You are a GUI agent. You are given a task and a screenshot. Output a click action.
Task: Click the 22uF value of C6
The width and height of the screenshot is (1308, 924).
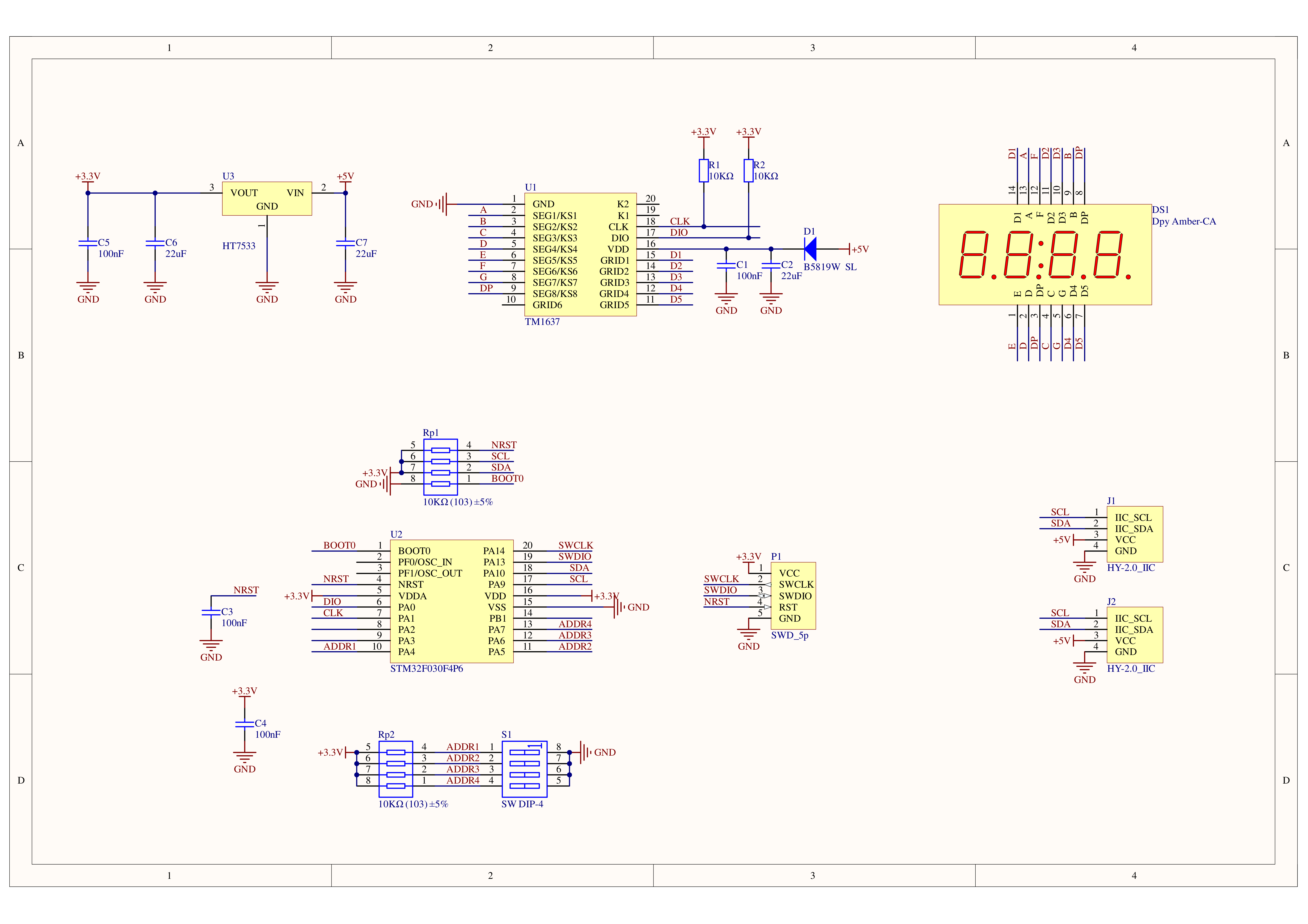point(175,254)
